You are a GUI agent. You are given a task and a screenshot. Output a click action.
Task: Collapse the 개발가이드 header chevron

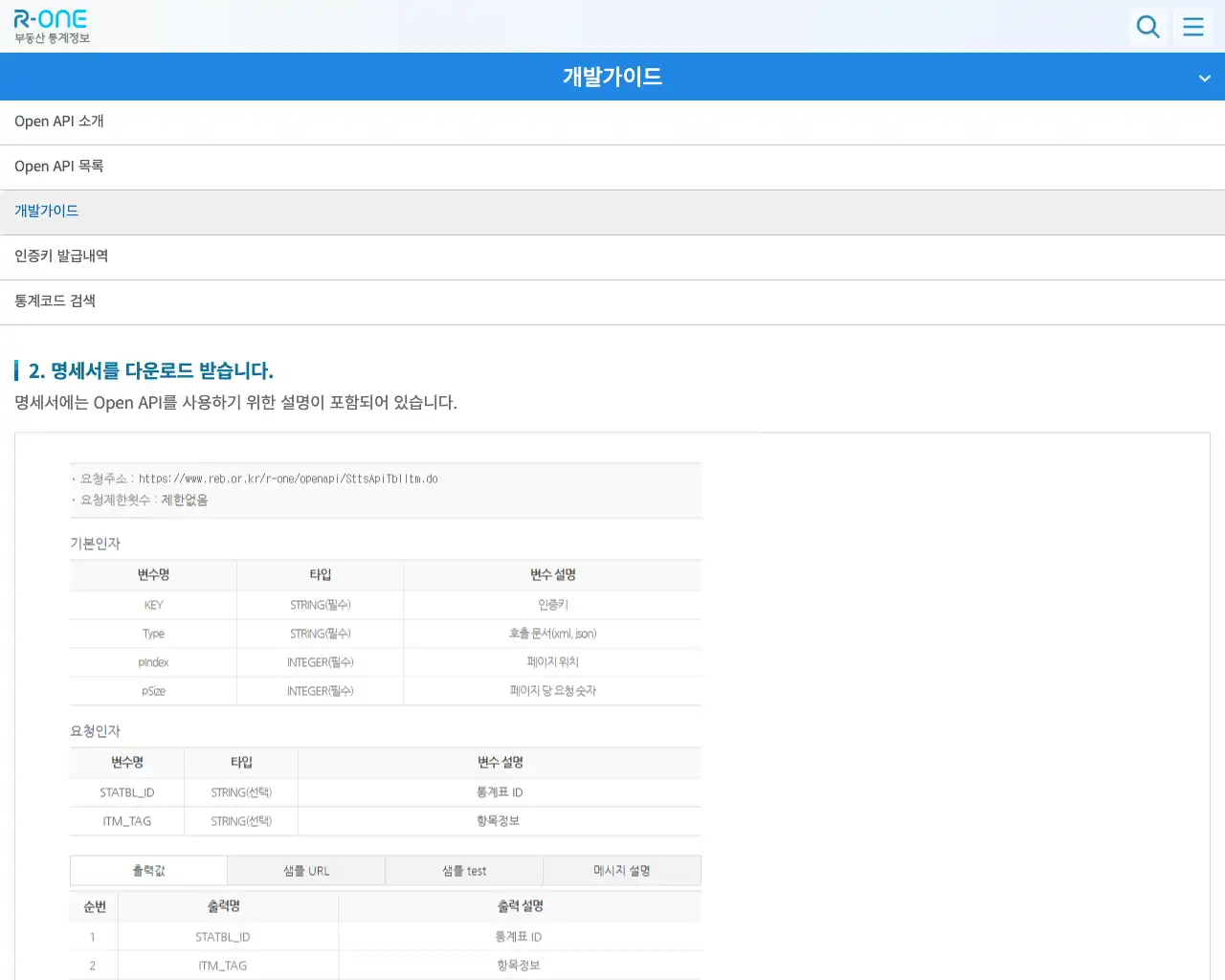click(x=1205, y=78)
